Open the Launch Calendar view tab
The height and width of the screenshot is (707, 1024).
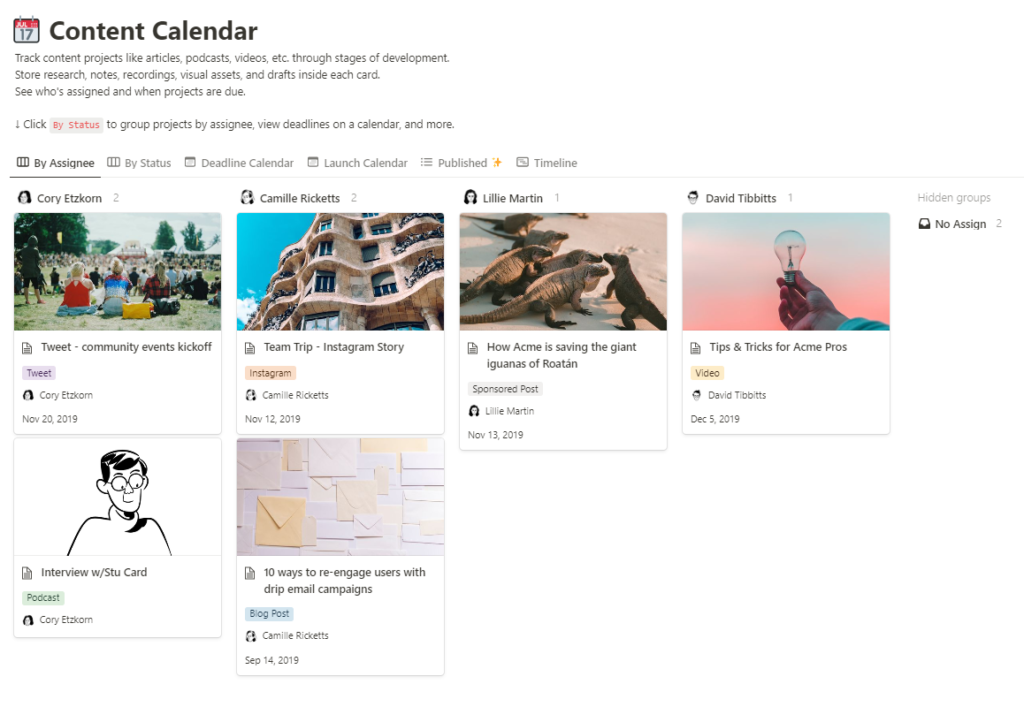[357, 163]
